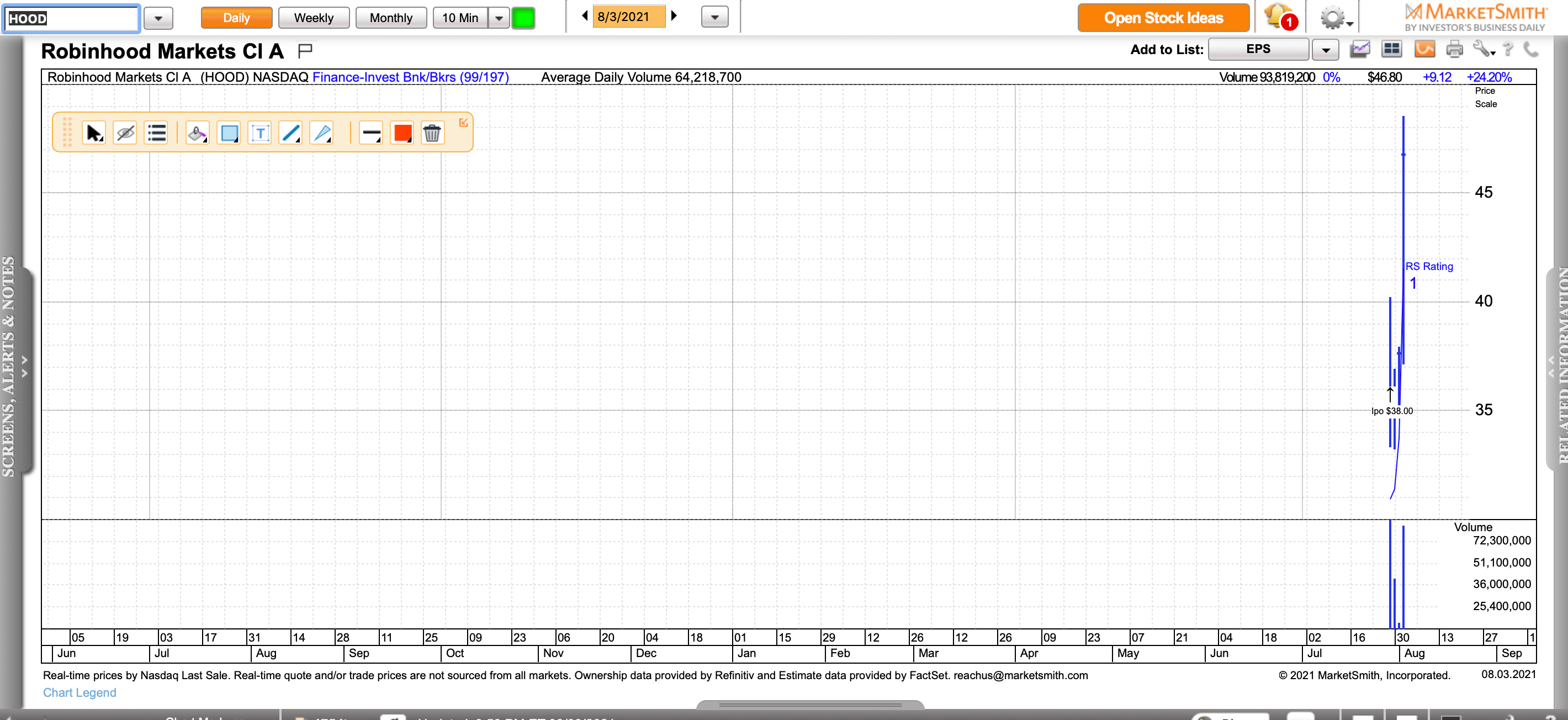Click the Price Scale label
This screenshot has height=720, width=1568.
(x=1485, y=97)
